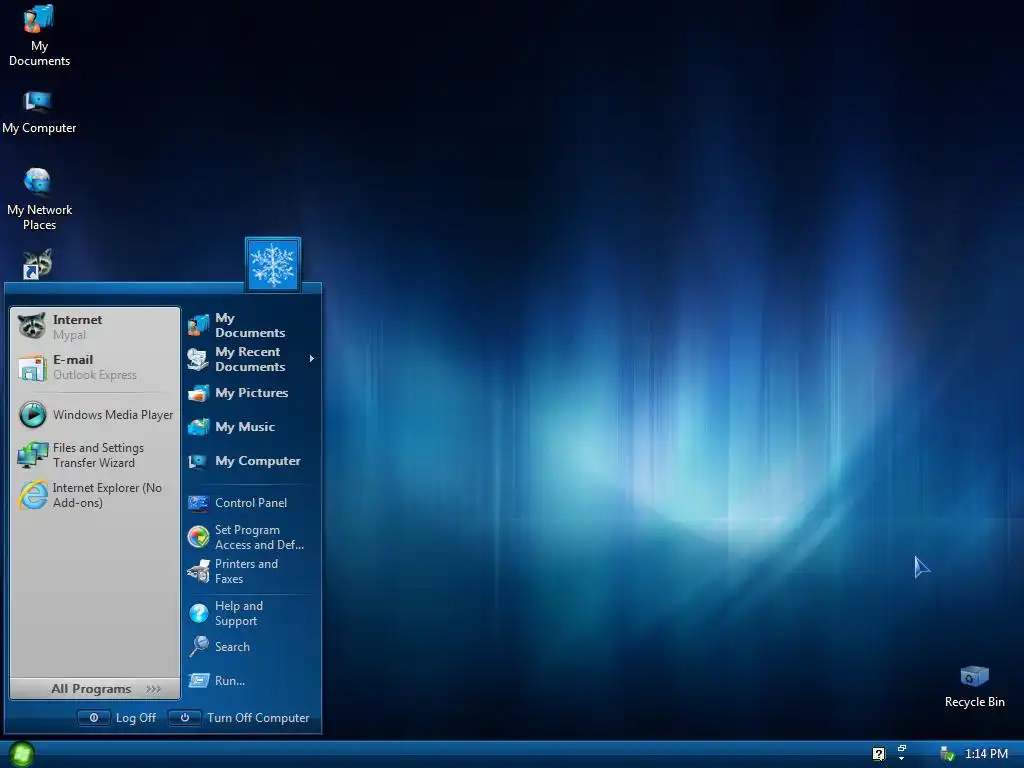Click the Internet Explorer (No Add-ons) icon

point(32,495)
